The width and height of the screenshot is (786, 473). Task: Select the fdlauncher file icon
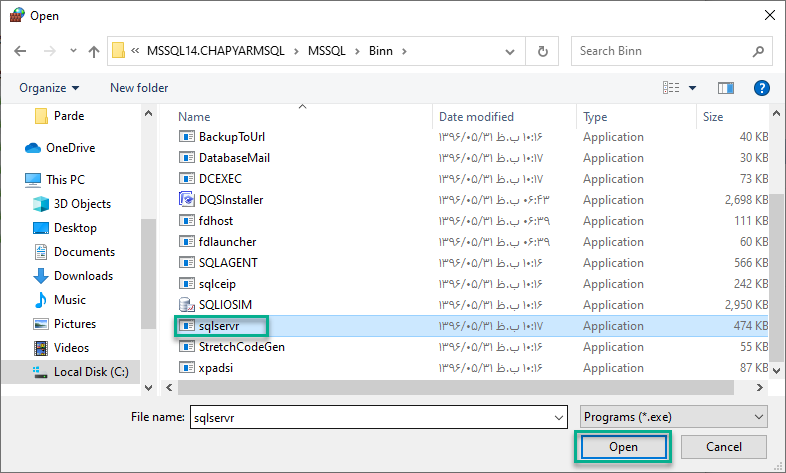[x=186, y=242]
